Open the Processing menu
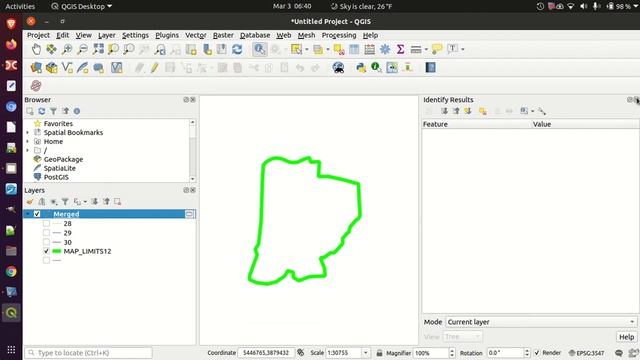Image resolution: width=640 pixels, height=360 pixels. [x=339, y=35]
